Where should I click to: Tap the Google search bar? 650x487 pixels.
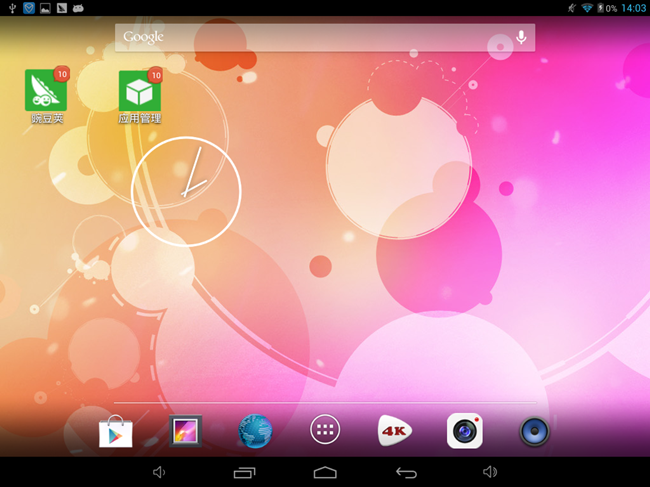click(325, 38)
